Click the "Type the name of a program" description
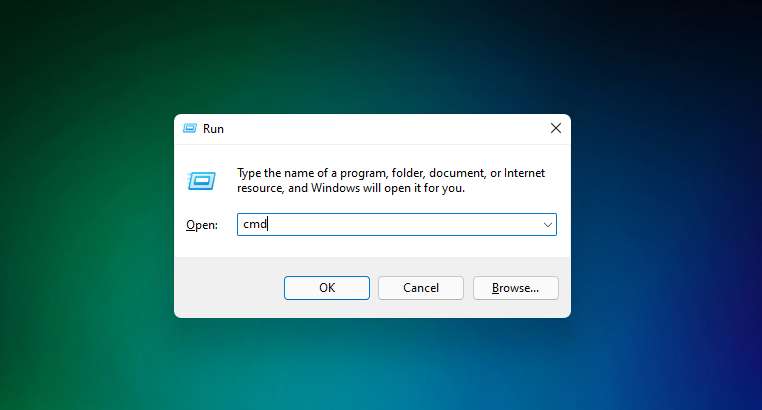Screen dimensions: 762x410 [391, 180]
